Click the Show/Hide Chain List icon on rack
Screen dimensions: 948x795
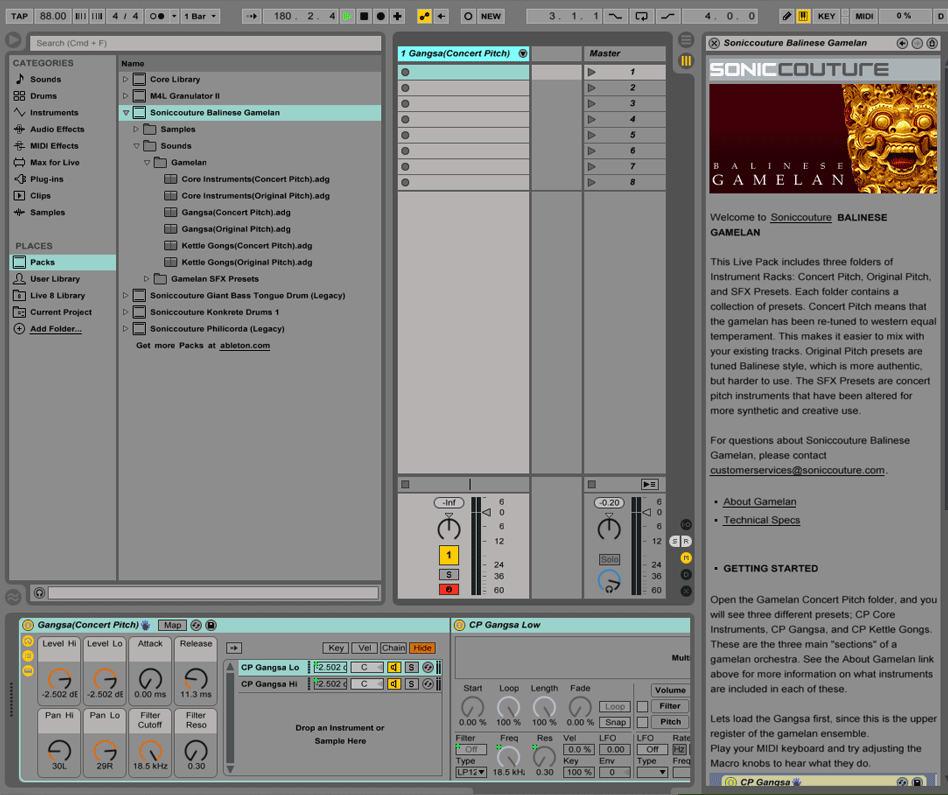[x=28, y=656]
